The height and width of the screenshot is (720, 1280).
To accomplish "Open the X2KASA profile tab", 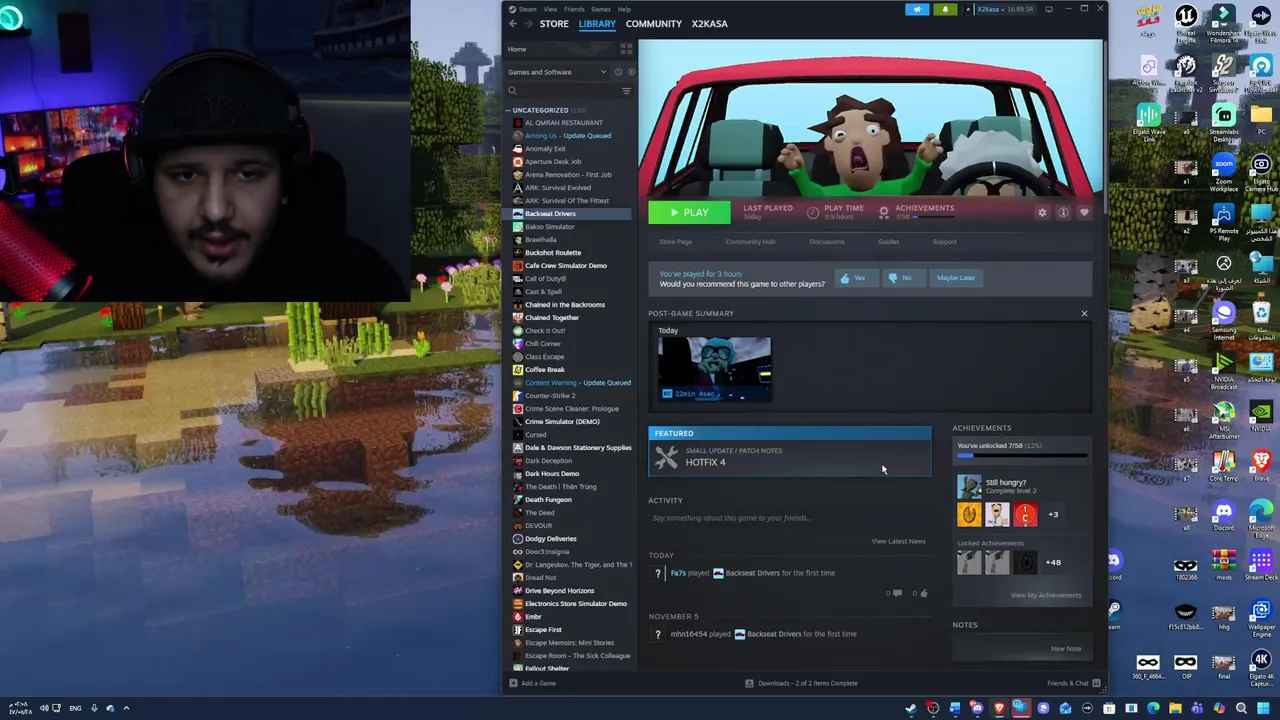I will 709,23.
